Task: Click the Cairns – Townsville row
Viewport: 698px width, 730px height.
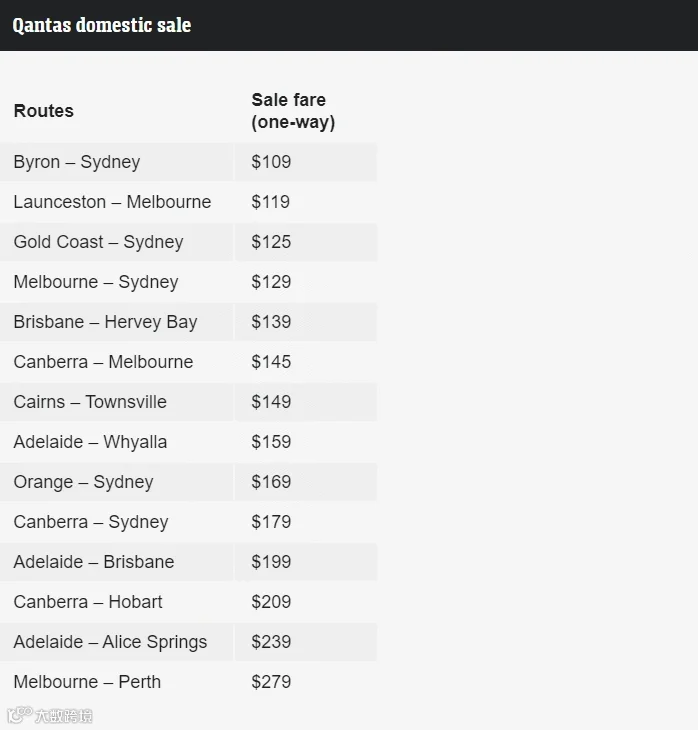Action: tap(188, 402)
